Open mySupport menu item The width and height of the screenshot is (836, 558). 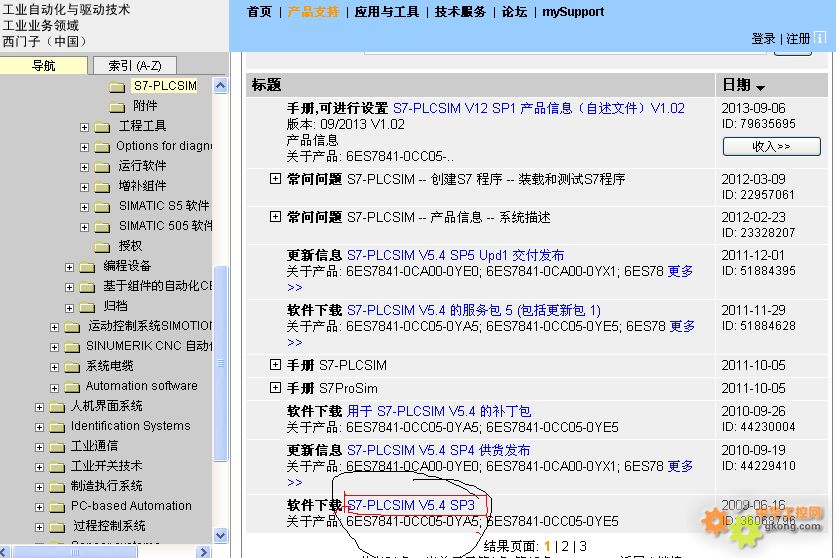[573, 12]
